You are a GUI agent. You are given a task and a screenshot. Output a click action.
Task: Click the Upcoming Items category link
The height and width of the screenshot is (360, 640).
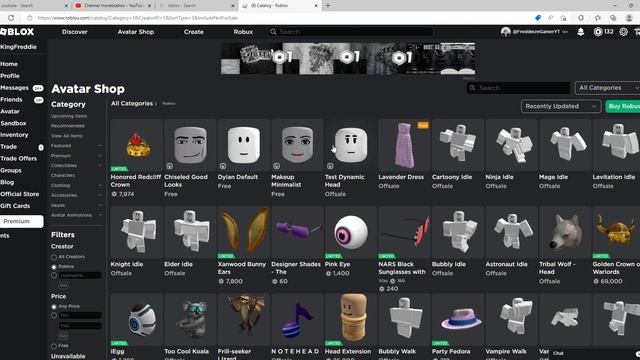[69, 116]
